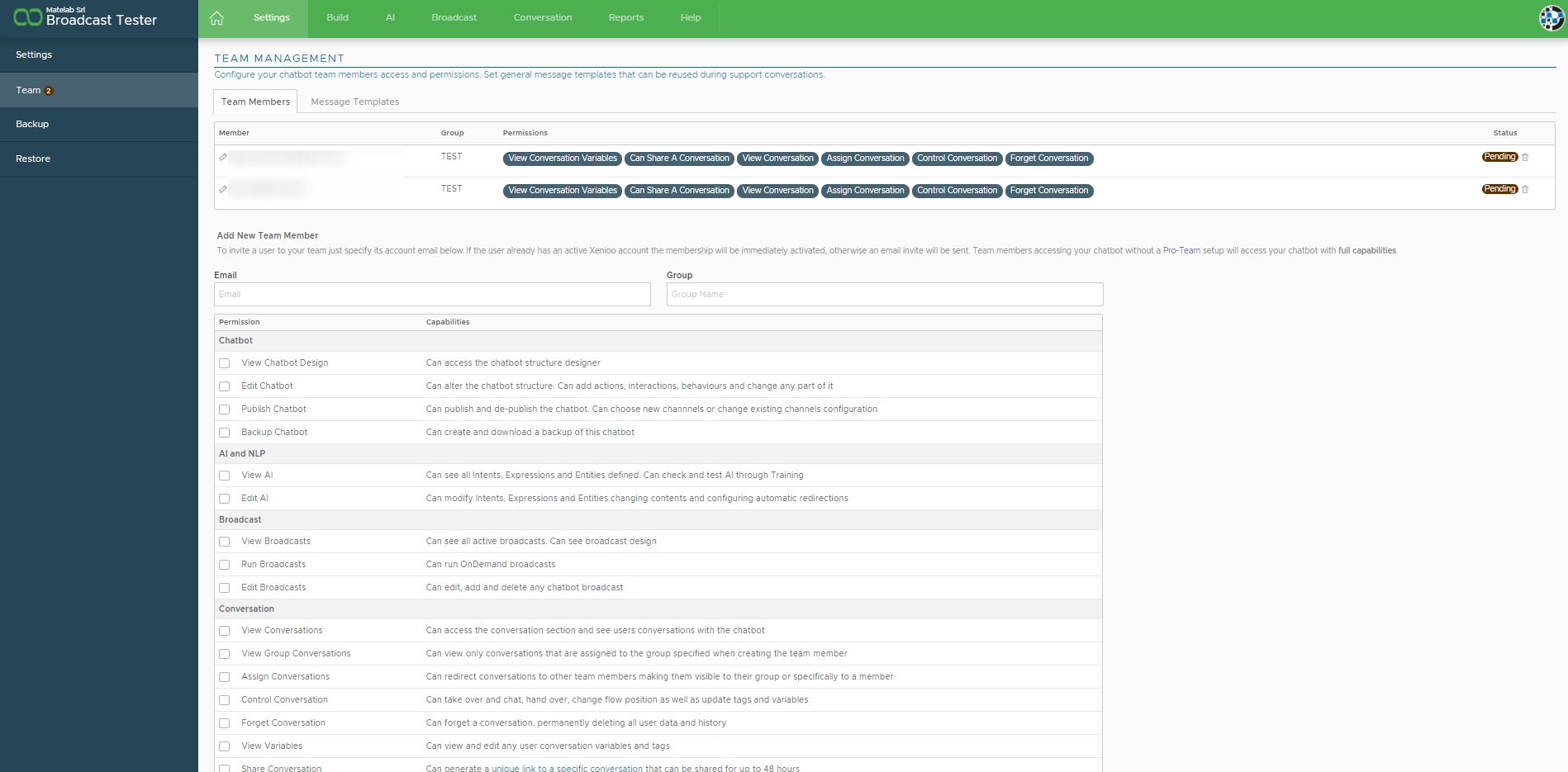
Task: Select Backup in the left sidebar
Action: tap(32, 124)
